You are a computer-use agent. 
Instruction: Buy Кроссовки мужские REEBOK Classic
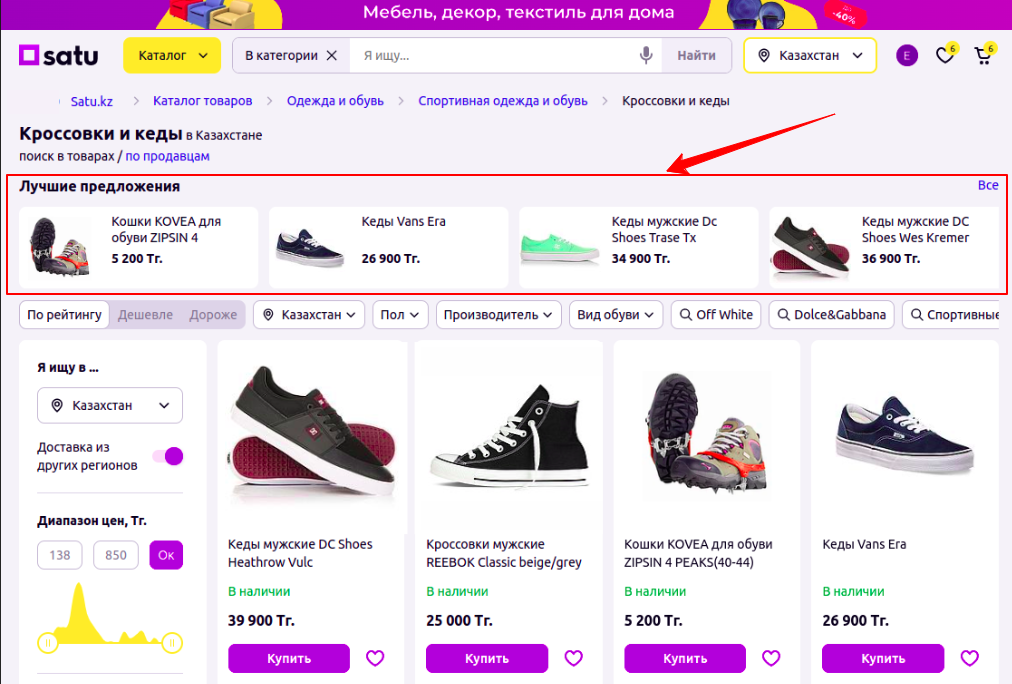[487, 658]
